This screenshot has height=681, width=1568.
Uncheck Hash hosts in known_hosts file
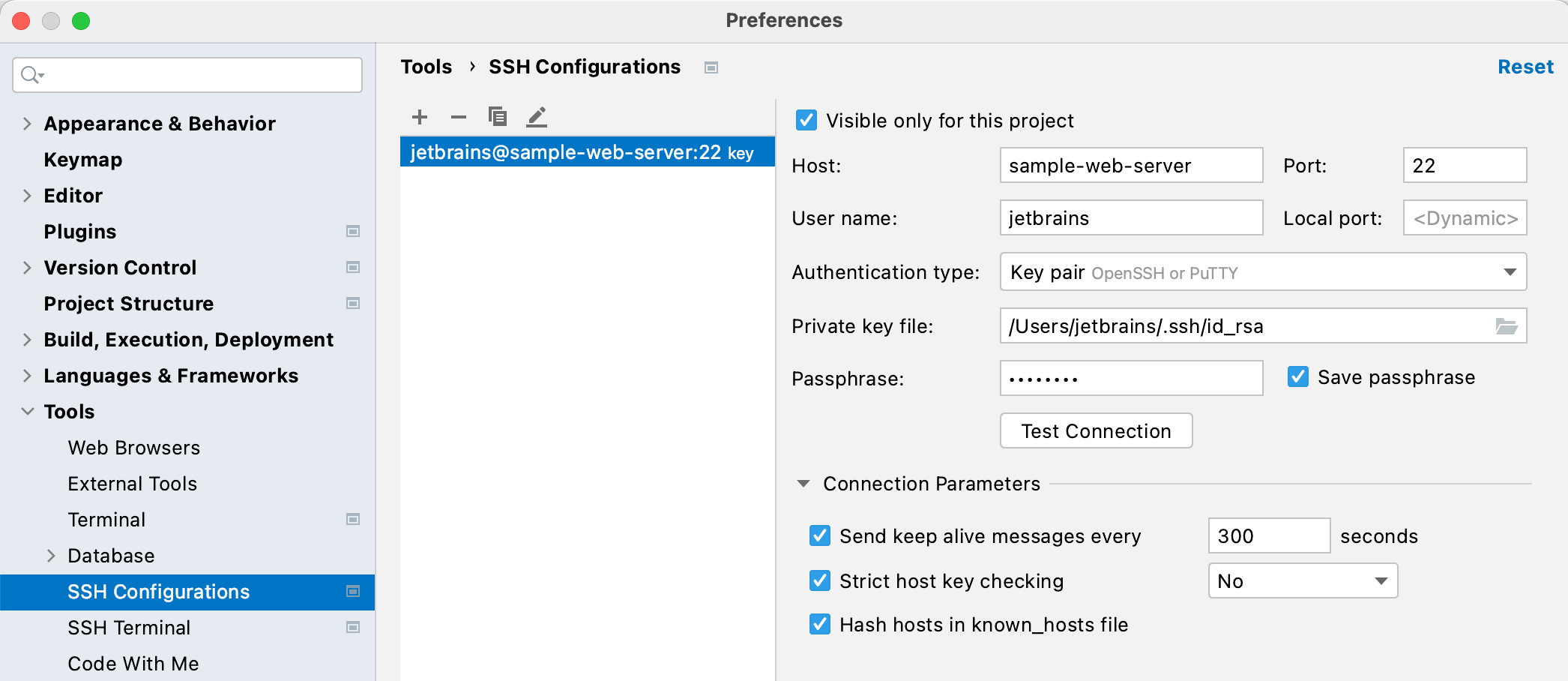[819, 625]
